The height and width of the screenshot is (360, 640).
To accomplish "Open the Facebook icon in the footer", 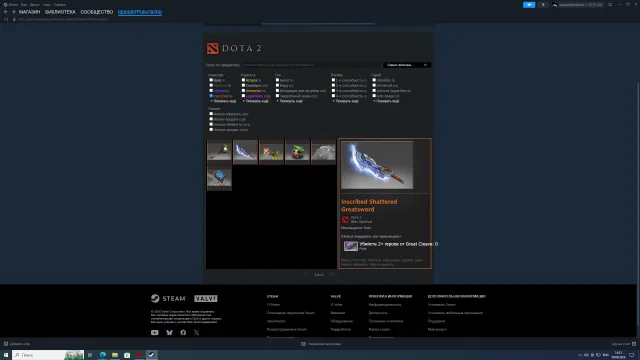I will (x=183, y=333).
